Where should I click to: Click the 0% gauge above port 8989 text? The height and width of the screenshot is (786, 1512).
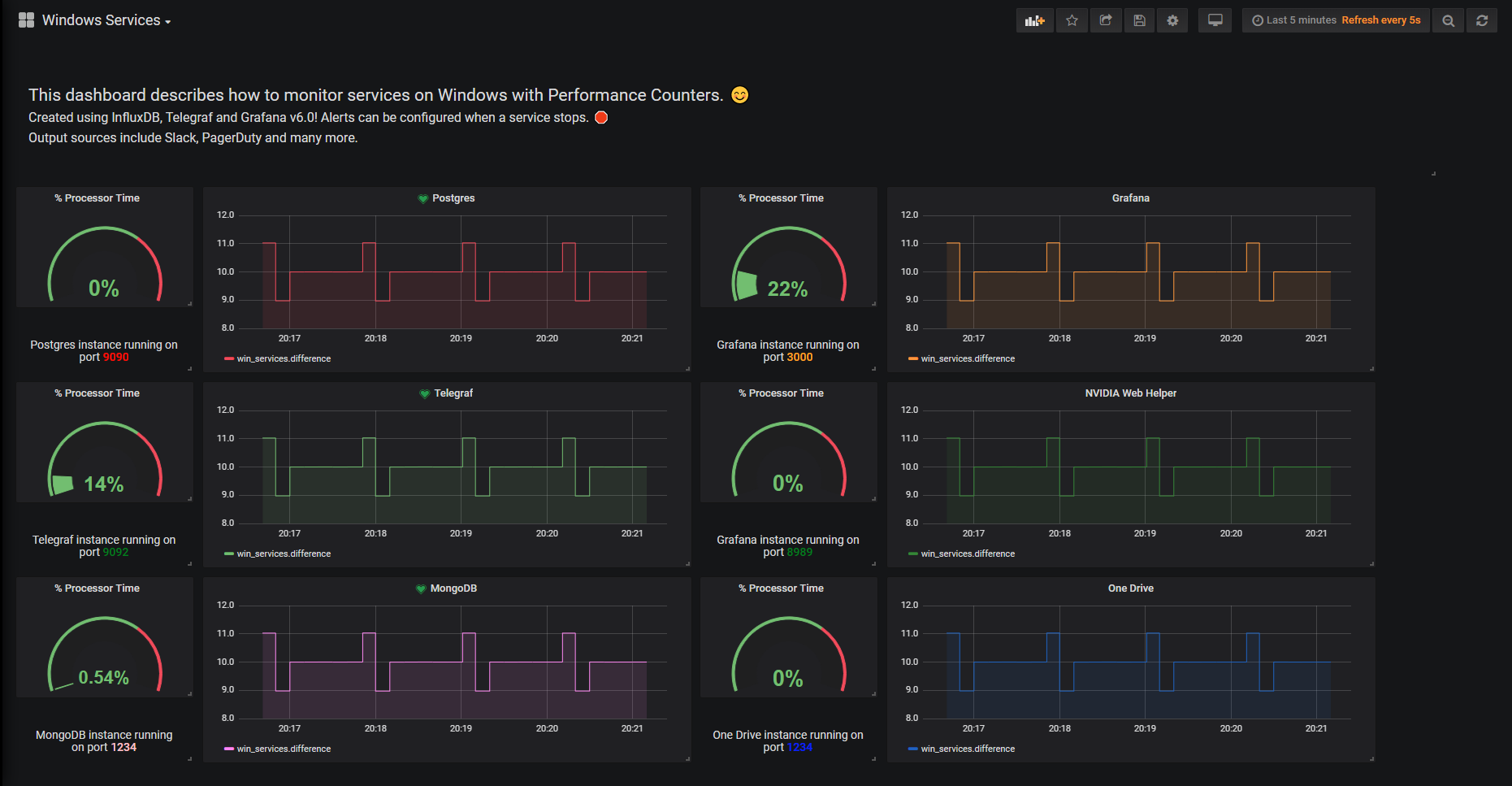tap(789, 460)
